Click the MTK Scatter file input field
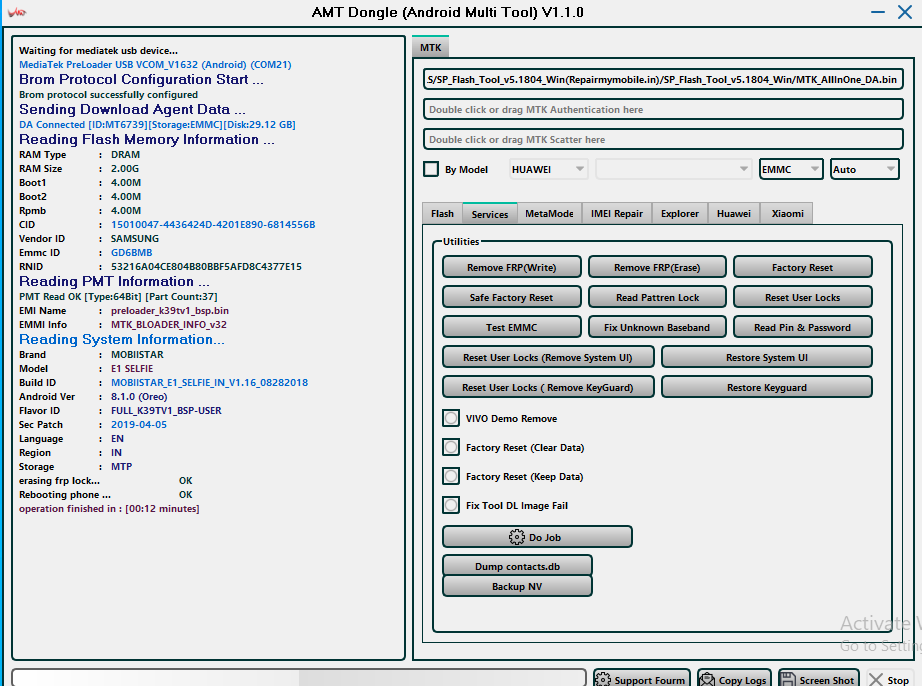 (x=663, y=140)
